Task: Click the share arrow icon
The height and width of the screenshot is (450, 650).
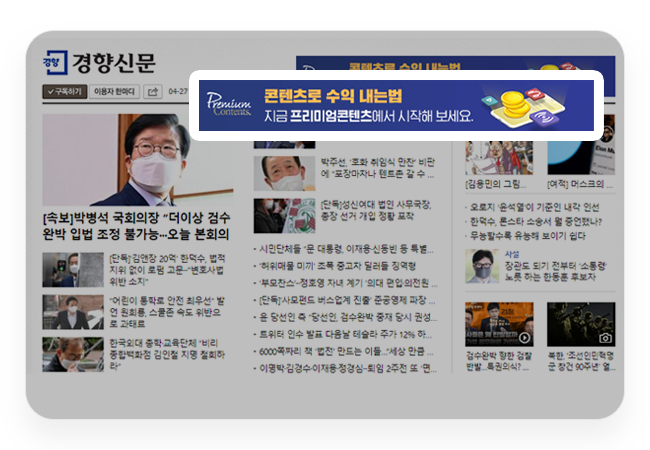Action: pyautogui.click(x=153, y=92)
